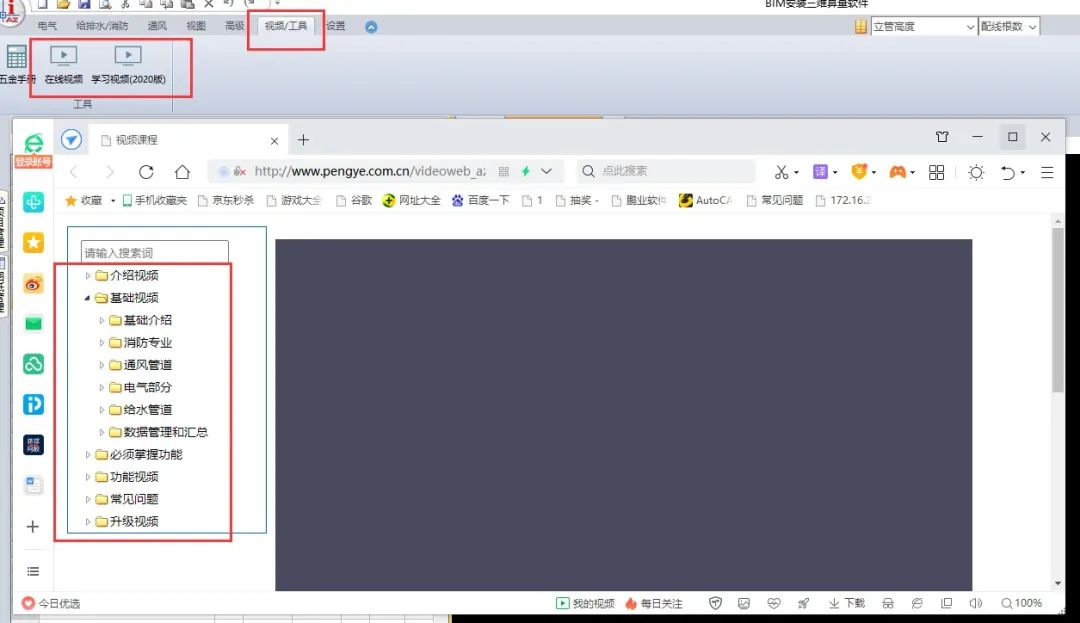Click the 请输入搜索词 search field

tap(154, 253)
